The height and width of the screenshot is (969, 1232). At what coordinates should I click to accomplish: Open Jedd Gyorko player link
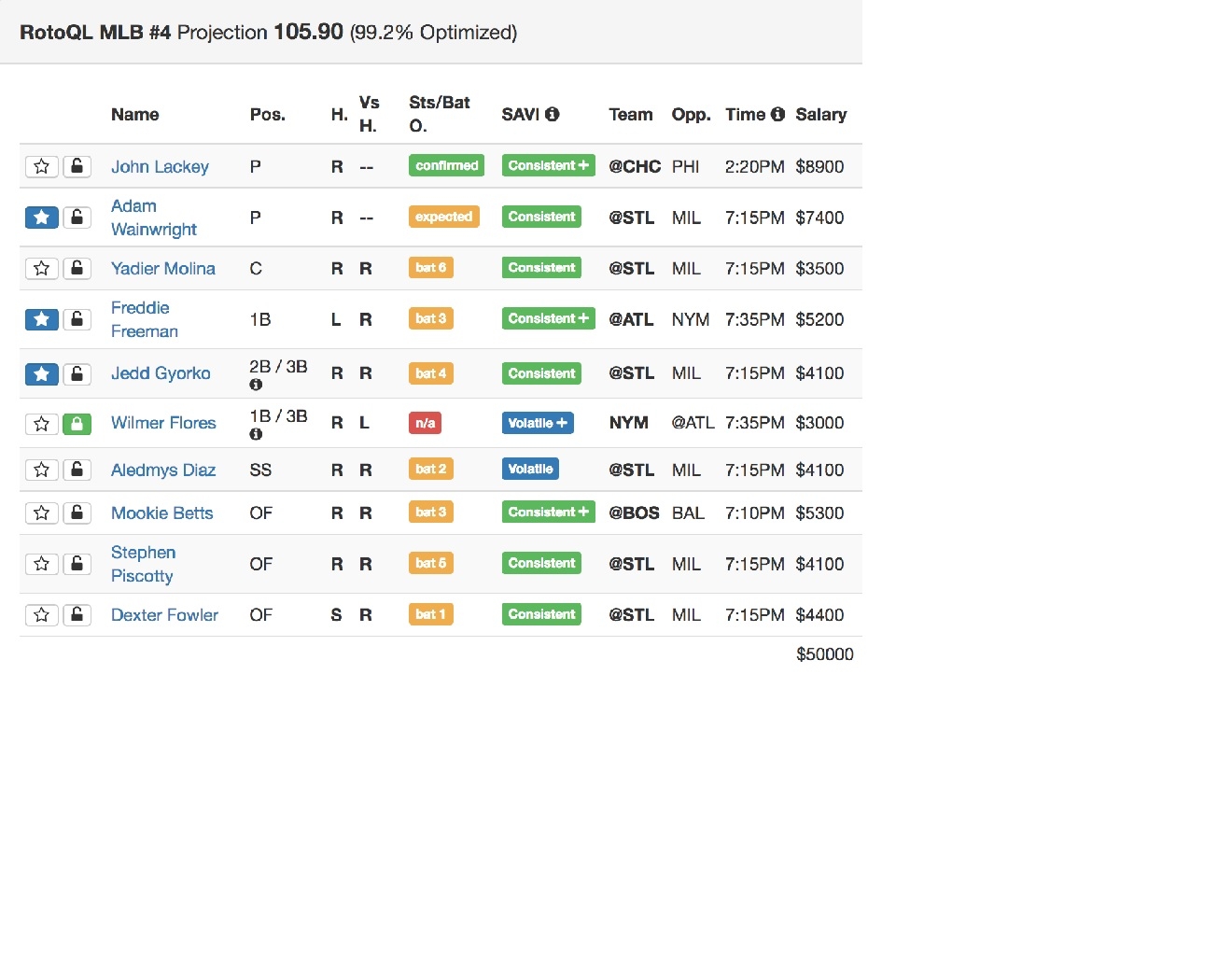(161, 373)
